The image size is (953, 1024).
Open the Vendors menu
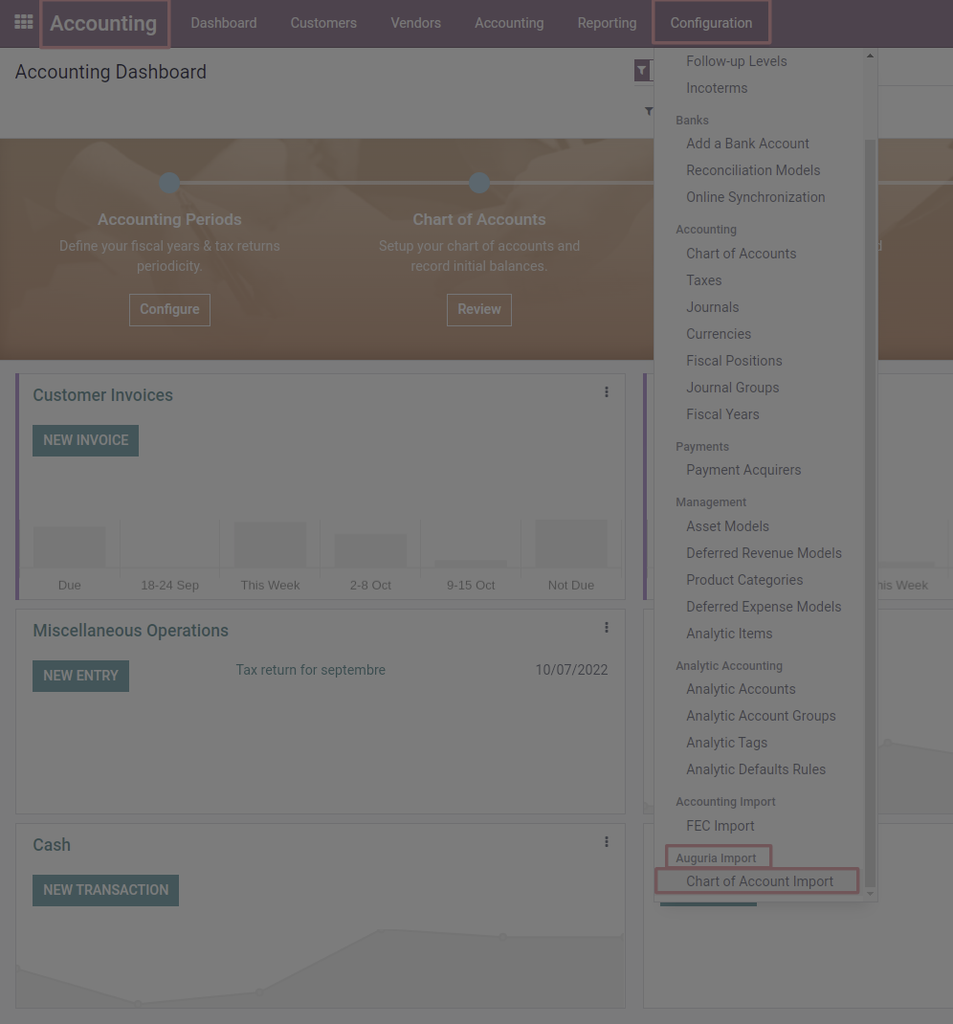pos(415,23)
